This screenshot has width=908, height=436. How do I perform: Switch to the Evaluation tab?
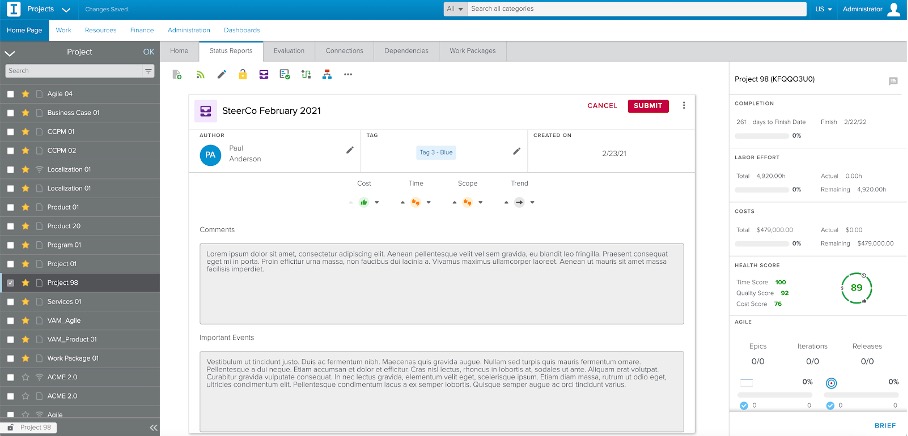(289, 50)
